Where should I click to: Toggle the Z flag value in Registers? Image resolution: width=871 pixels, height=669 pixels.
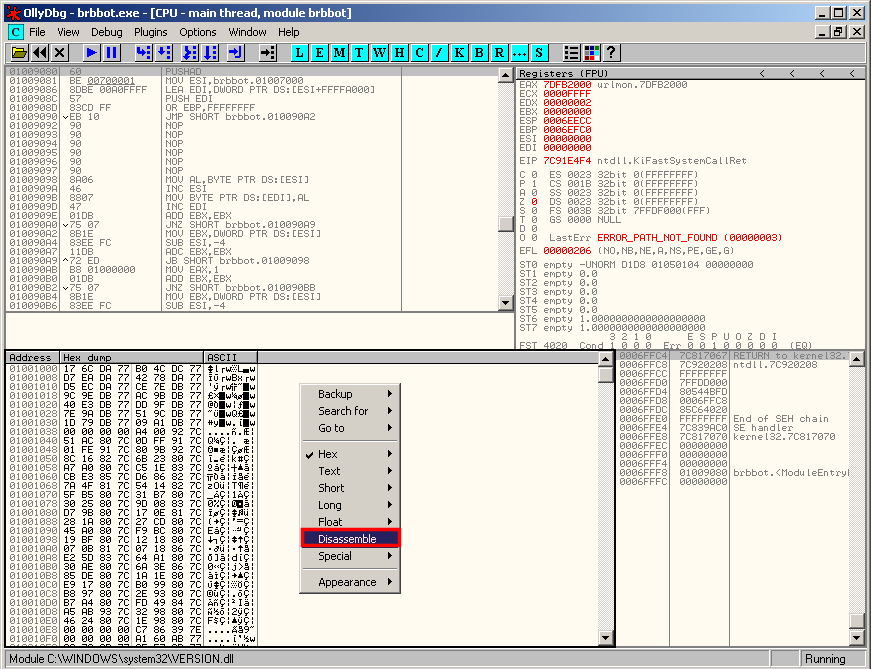(x=533, y=201)
